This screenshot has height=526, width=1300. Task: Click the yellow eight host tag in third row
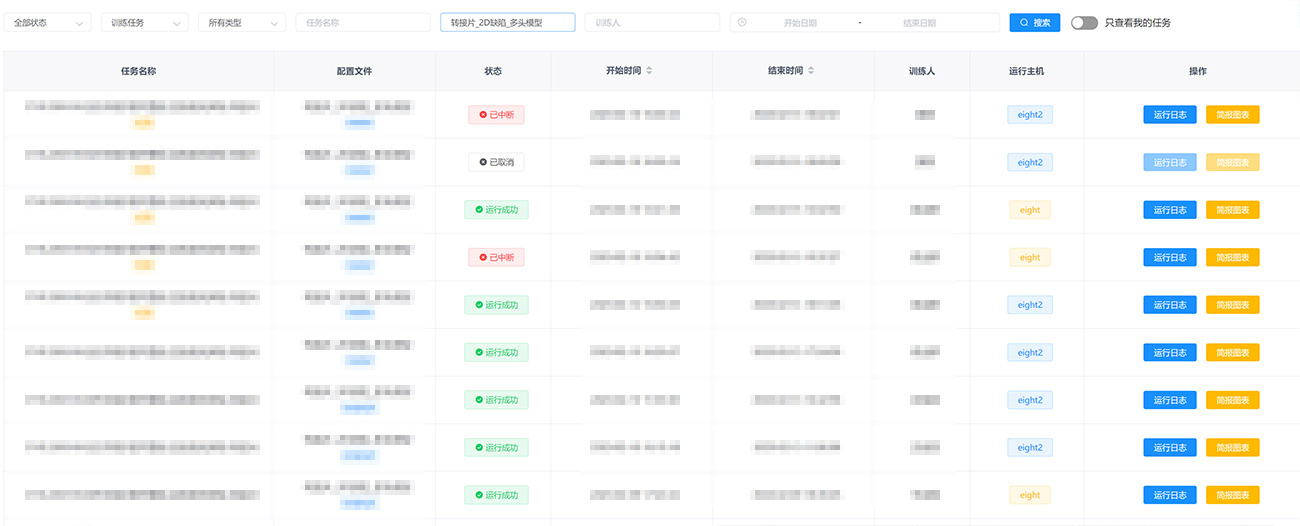click(1029, 210)
